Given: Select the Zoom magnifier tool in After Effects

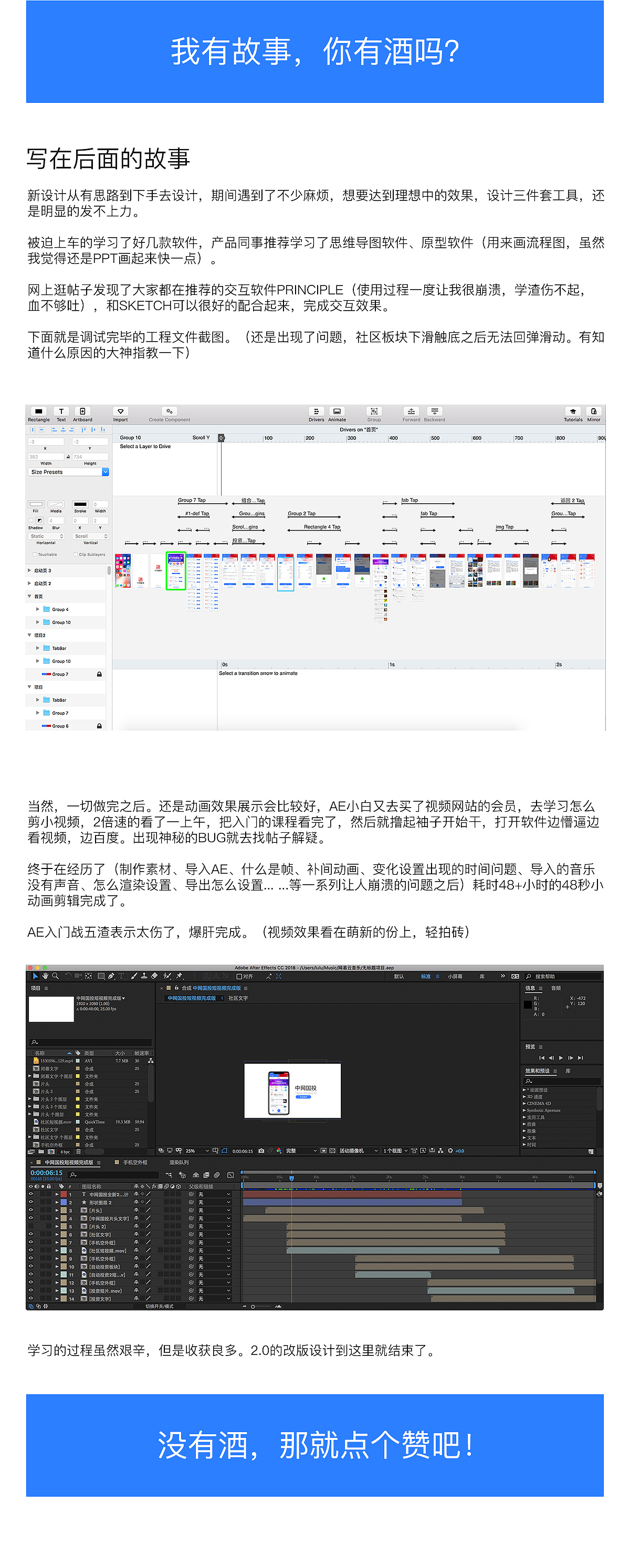Looking at the screenshot, I should pyautogui.click(x=56, y=976).
